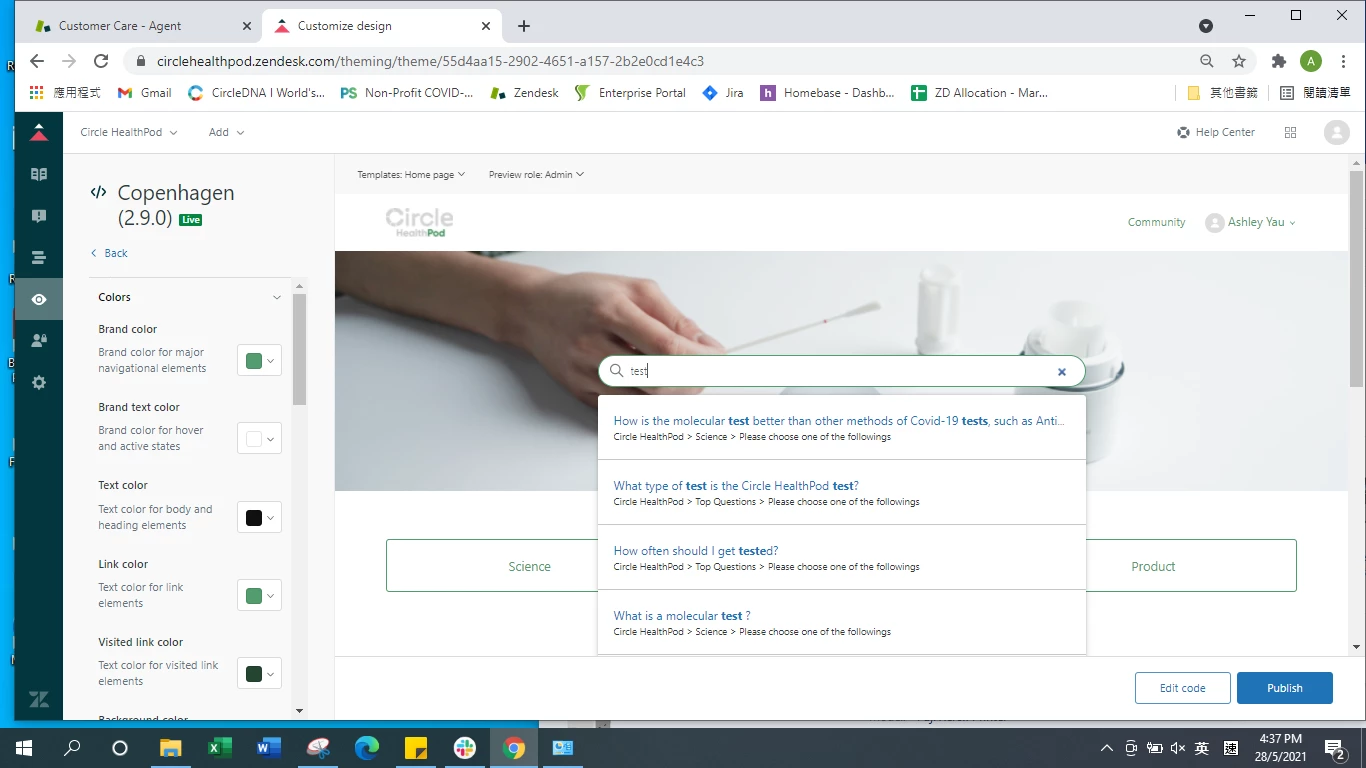Select the customize design eye icon

[x=39, y=299]
